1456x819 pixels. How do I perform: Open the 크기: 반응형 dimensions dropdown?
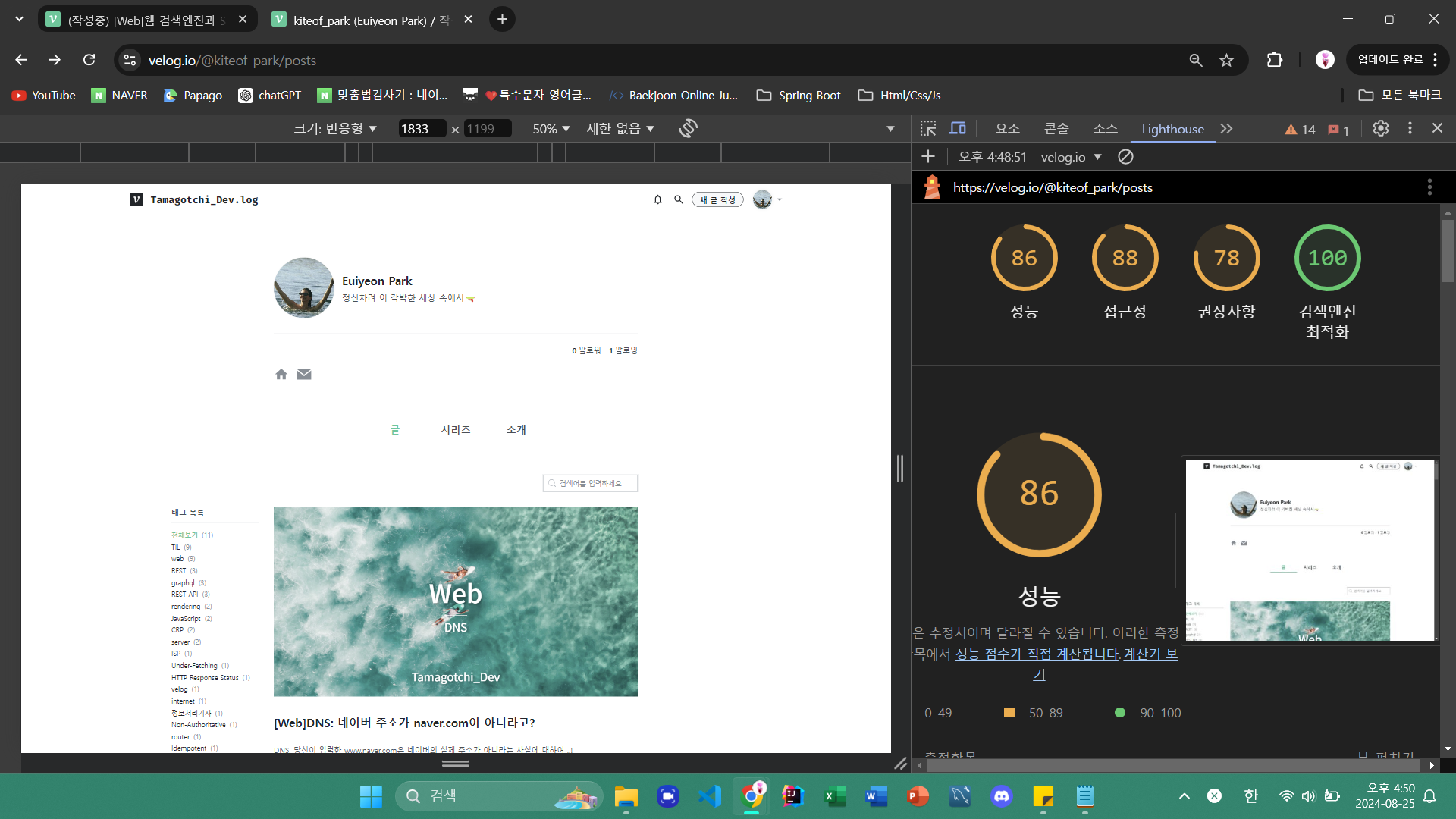click(335, 129)
